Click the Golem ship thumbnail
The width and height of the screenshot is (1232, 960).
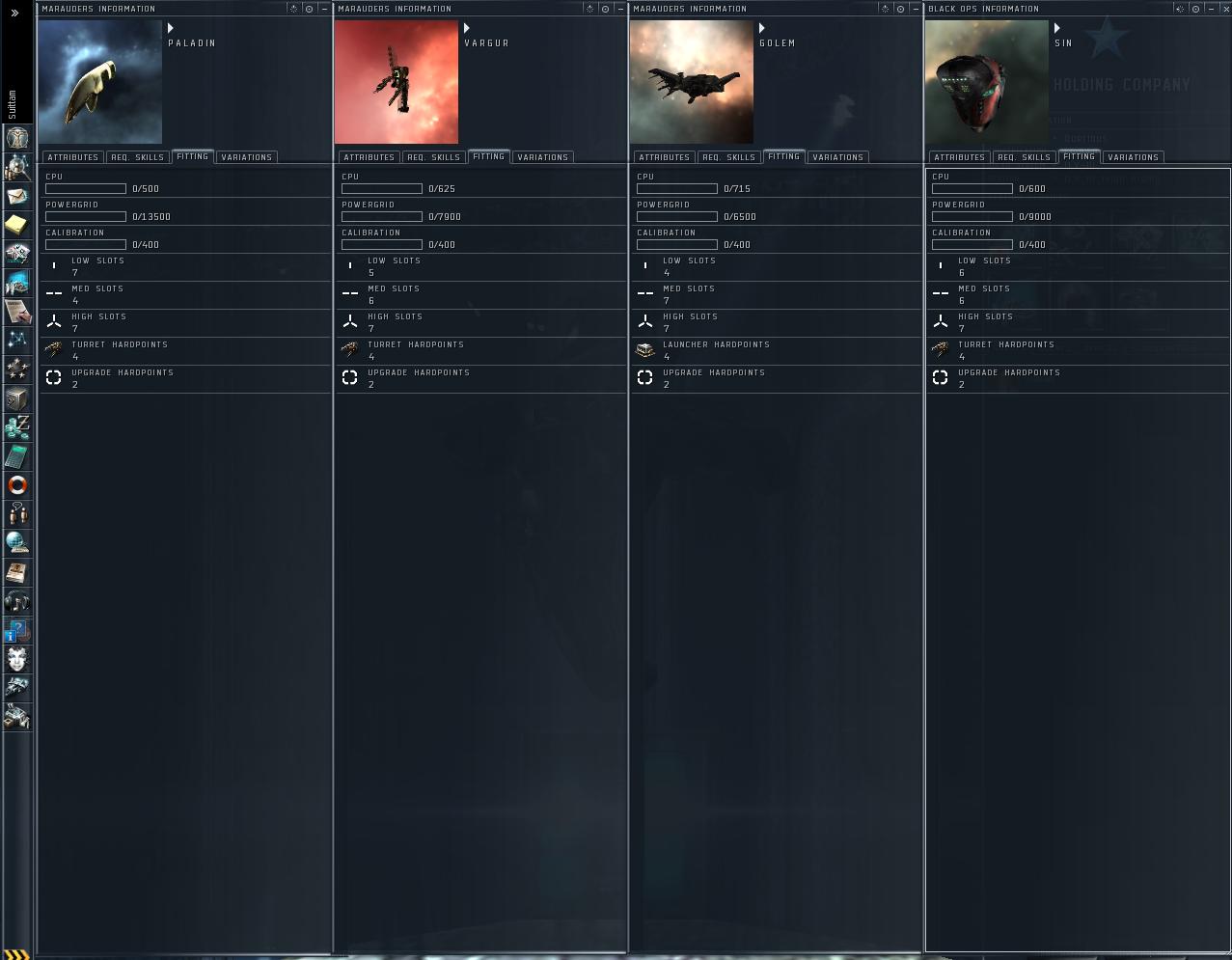[692, 82]
